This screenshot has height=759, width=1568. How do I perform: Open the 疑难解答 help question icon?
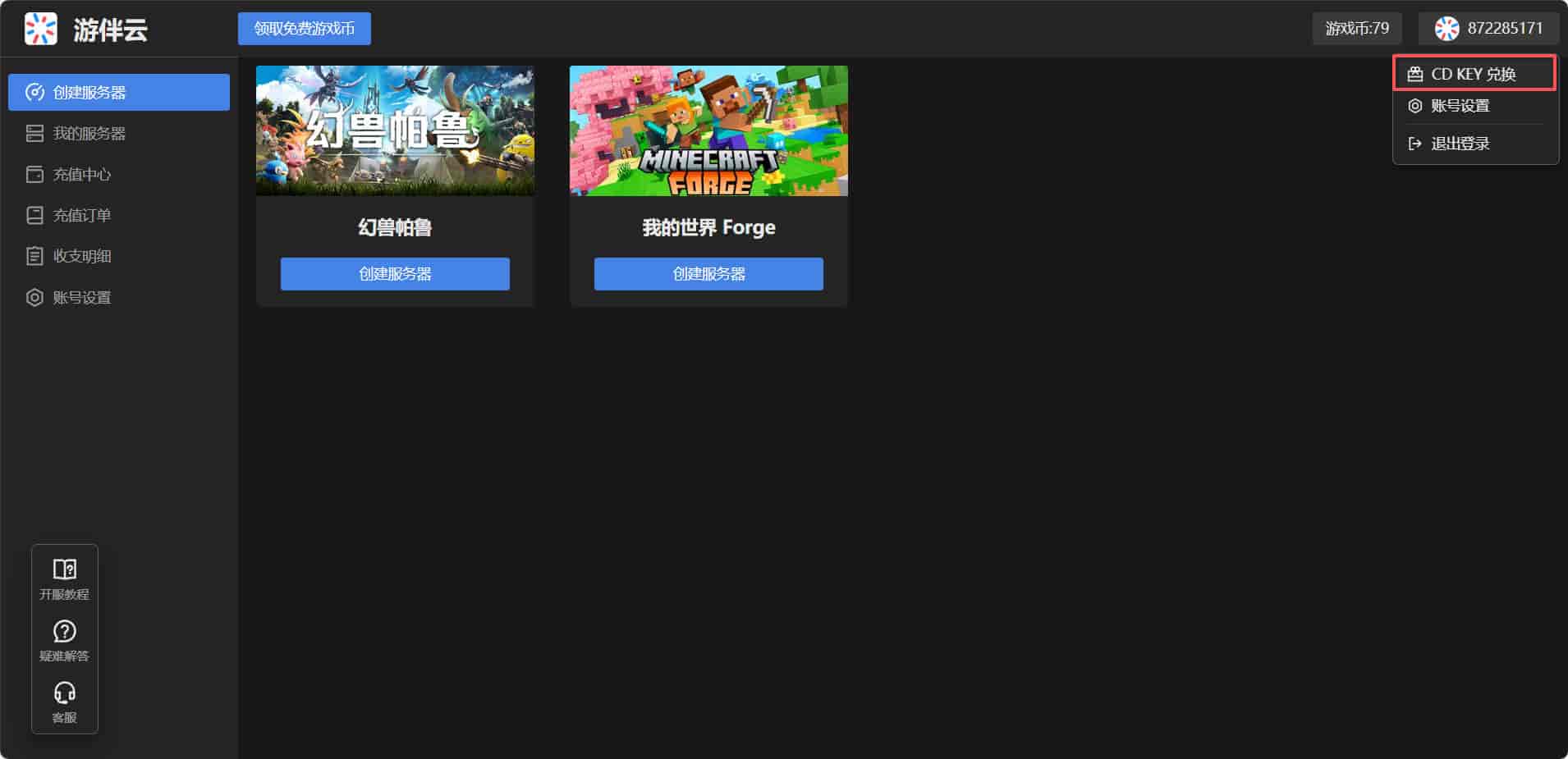64,631
